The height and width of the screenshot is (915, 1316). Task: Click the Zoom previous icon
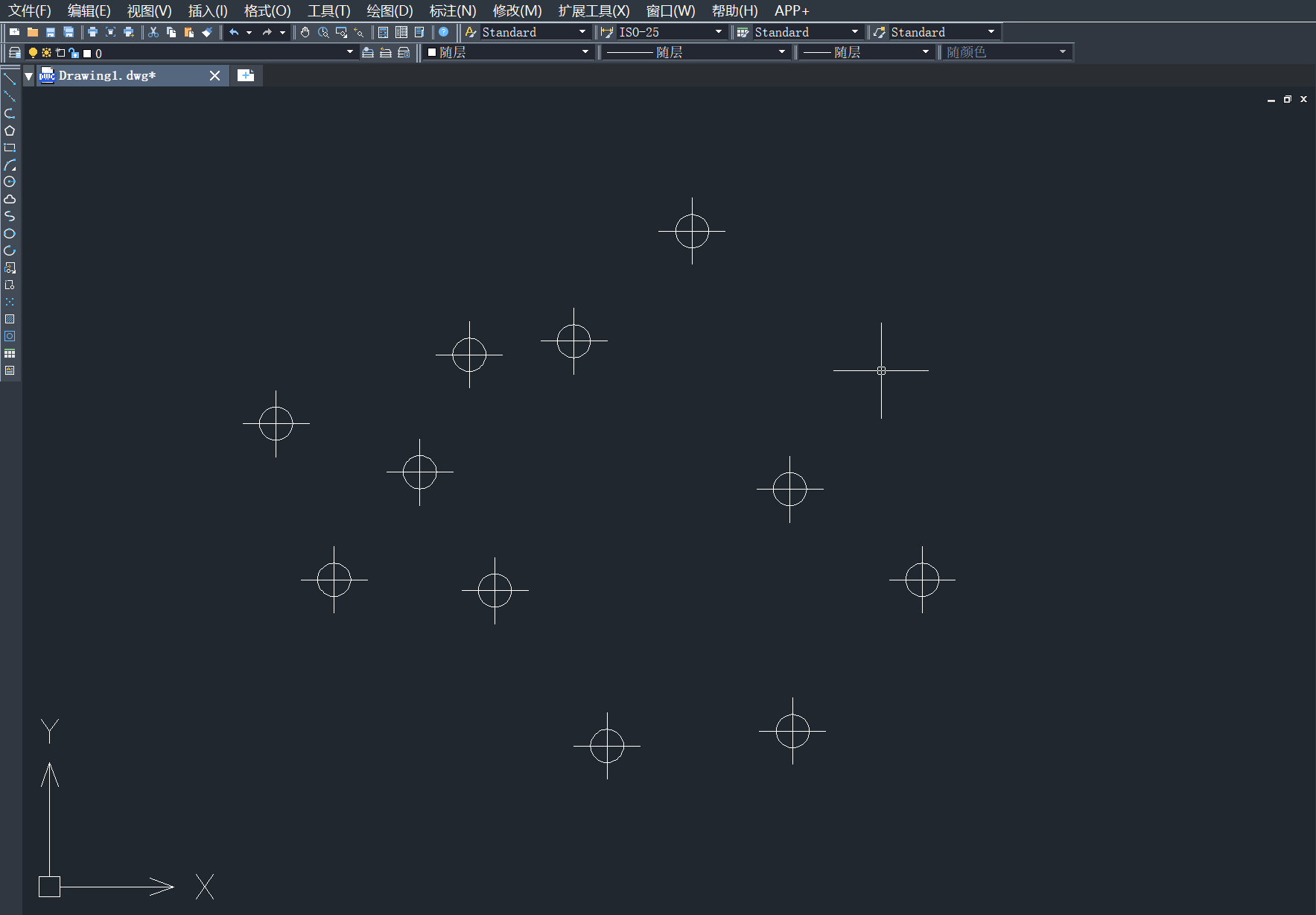click(x=359, y=32)
